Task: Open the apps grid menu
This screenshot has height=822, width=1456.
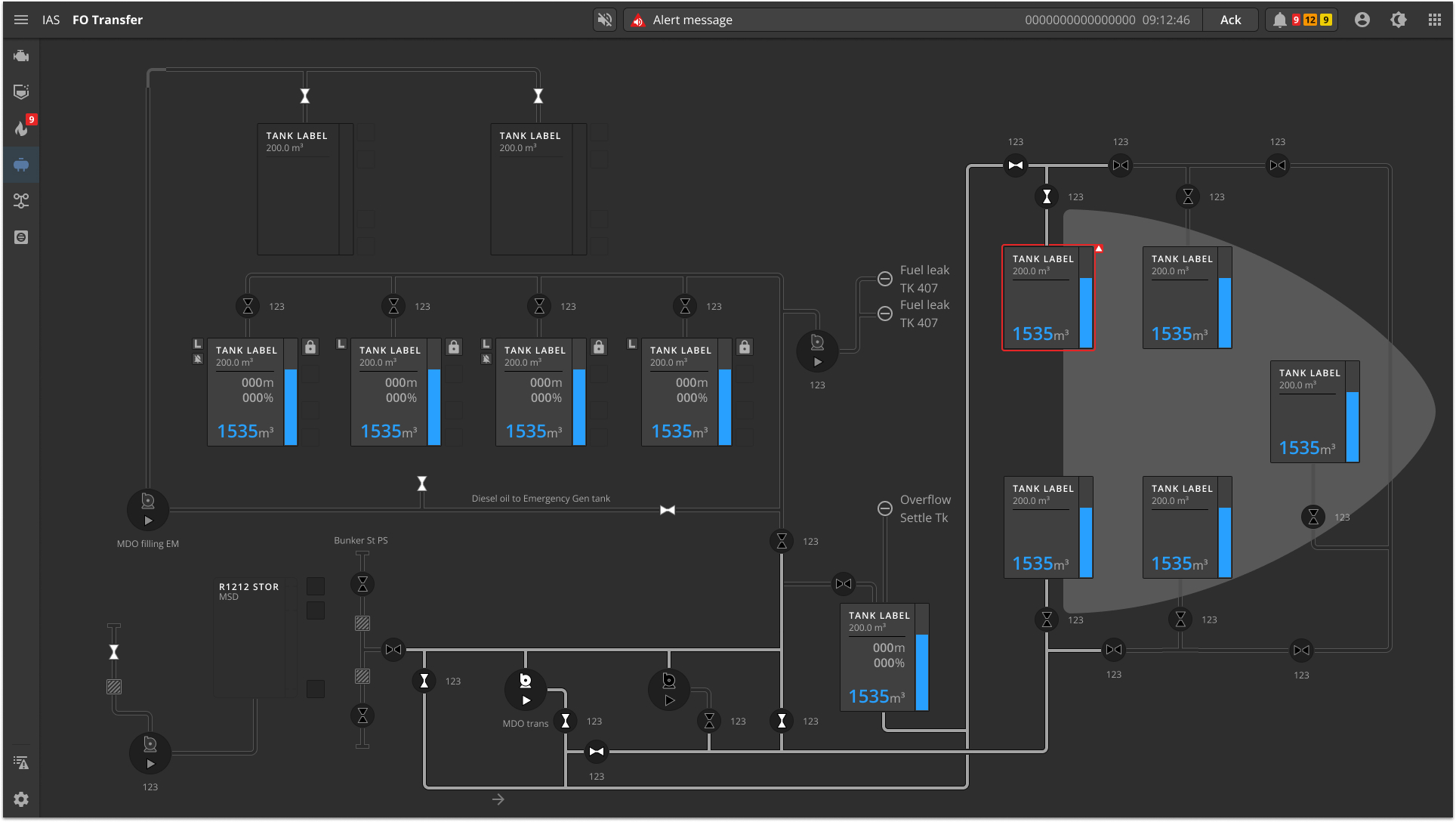Action: pyautogui.click(x=1435, y=20)
